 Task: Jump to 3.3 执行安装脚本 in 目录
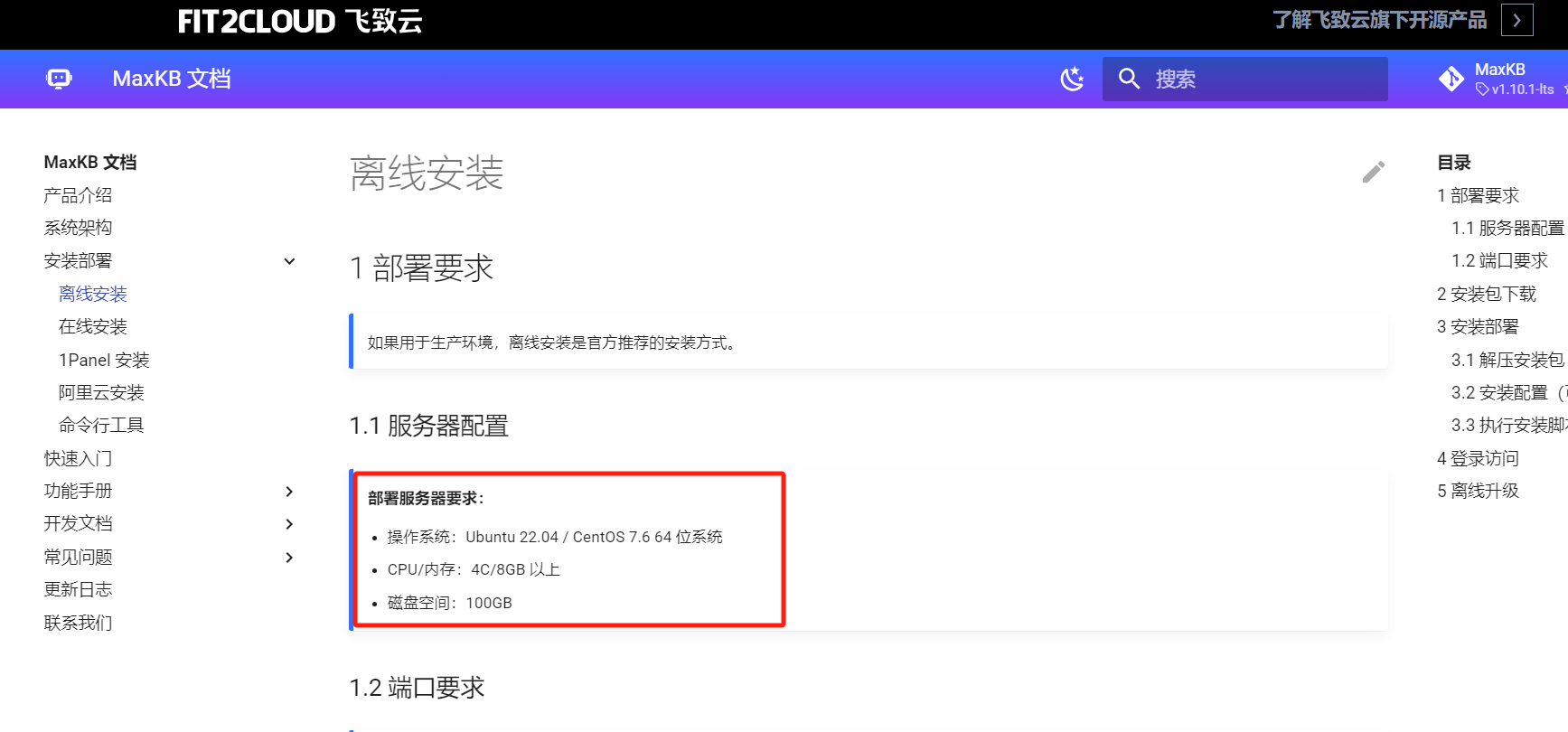tap(1508, 425)
